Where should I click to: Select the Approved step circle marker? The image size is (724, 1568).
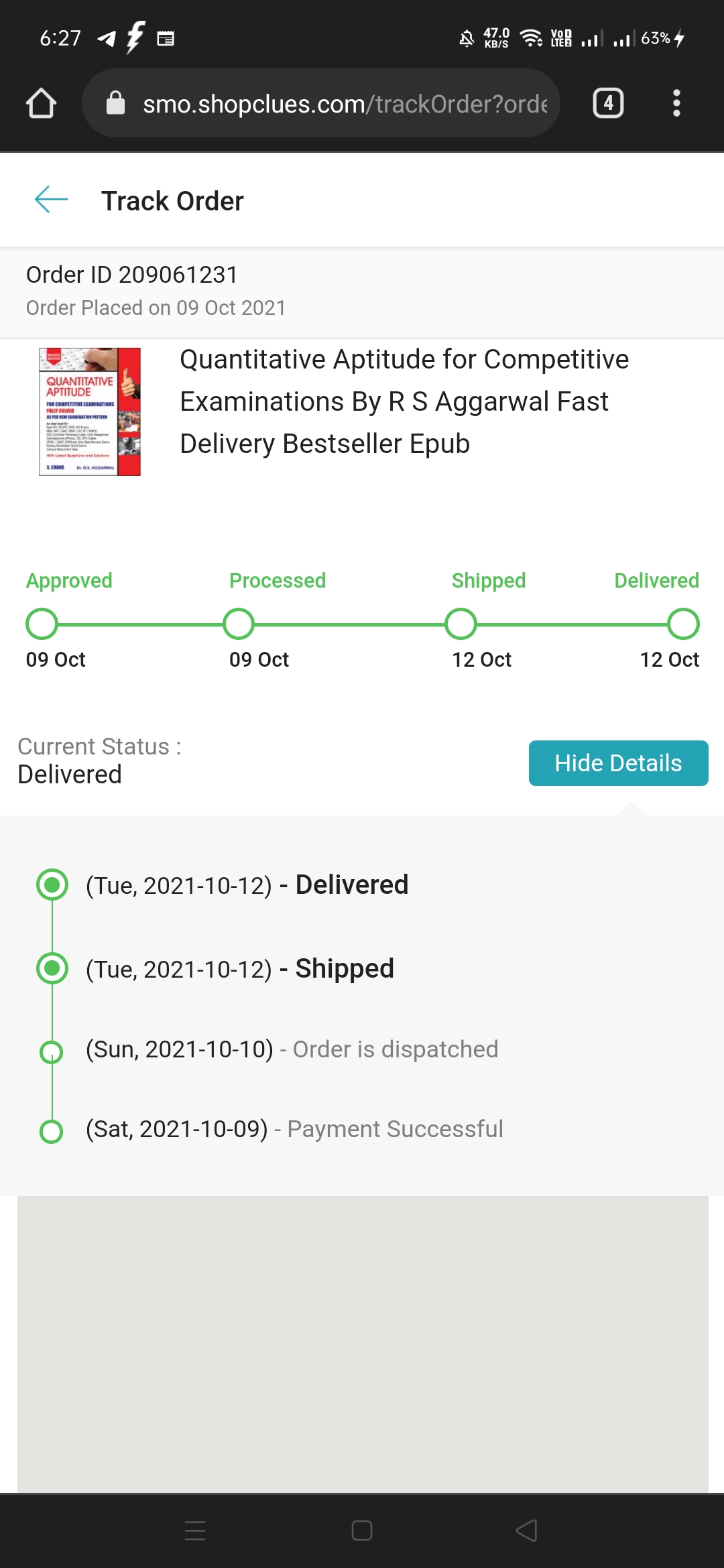coord(42,624)
